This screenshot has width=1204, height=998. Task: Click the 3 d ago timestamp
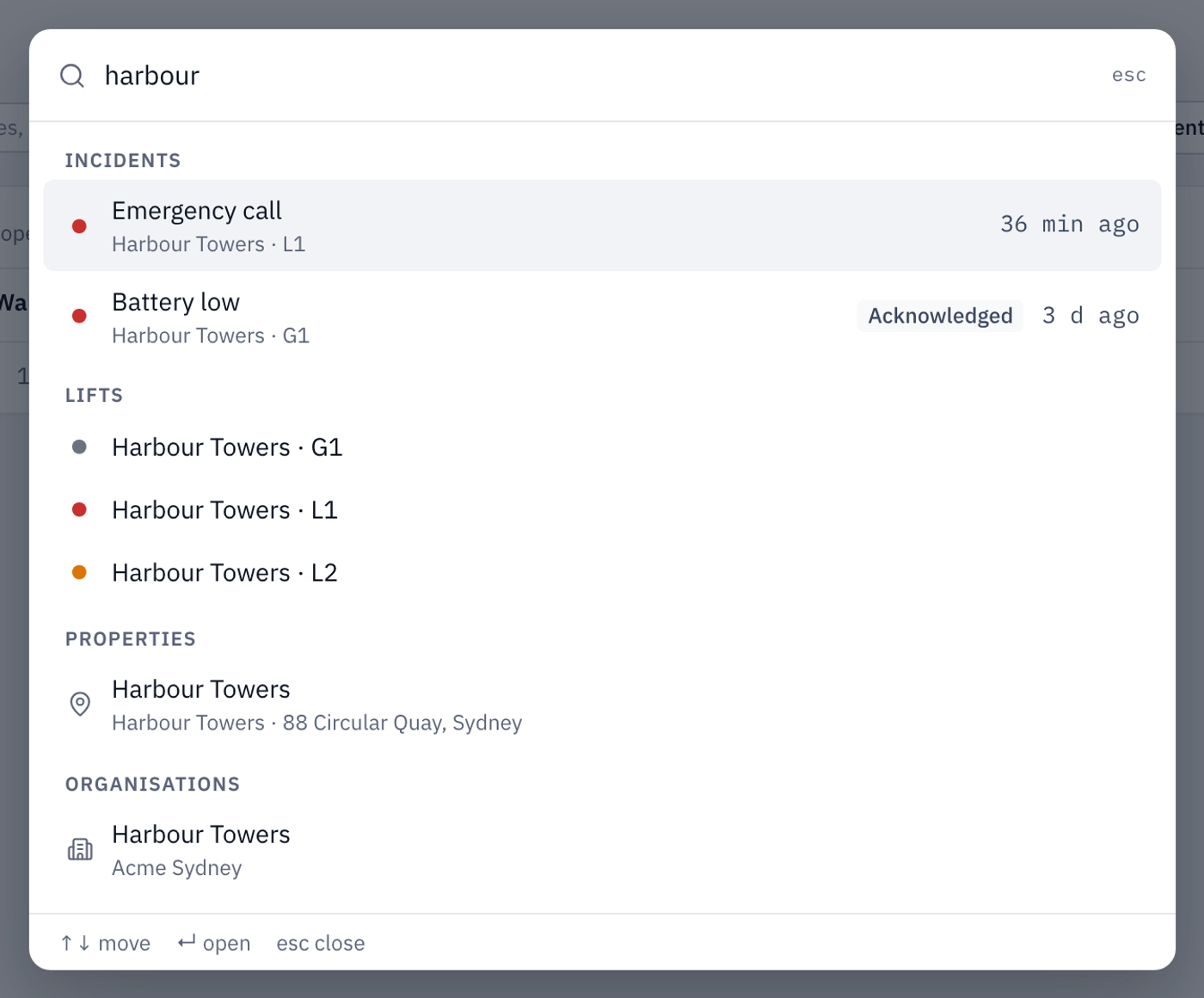(x=1090, y=316)
